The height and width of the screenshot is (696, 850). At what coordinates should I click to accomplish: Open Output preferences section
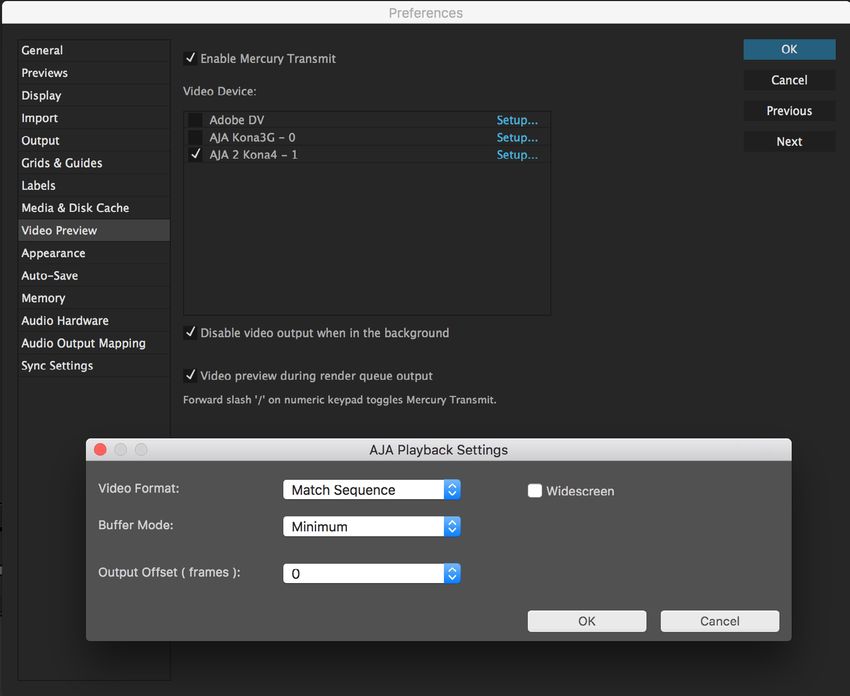tap(94, 140)
